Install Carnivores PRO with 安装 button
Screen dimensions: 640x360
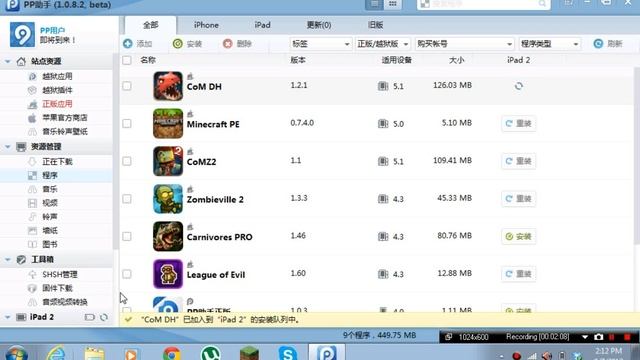click(518, 236)
